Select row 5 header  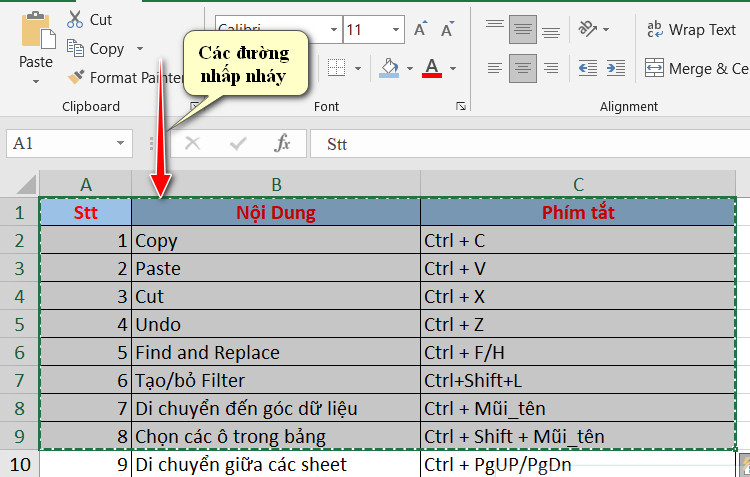pyautogui.click(x=19, y=324)
